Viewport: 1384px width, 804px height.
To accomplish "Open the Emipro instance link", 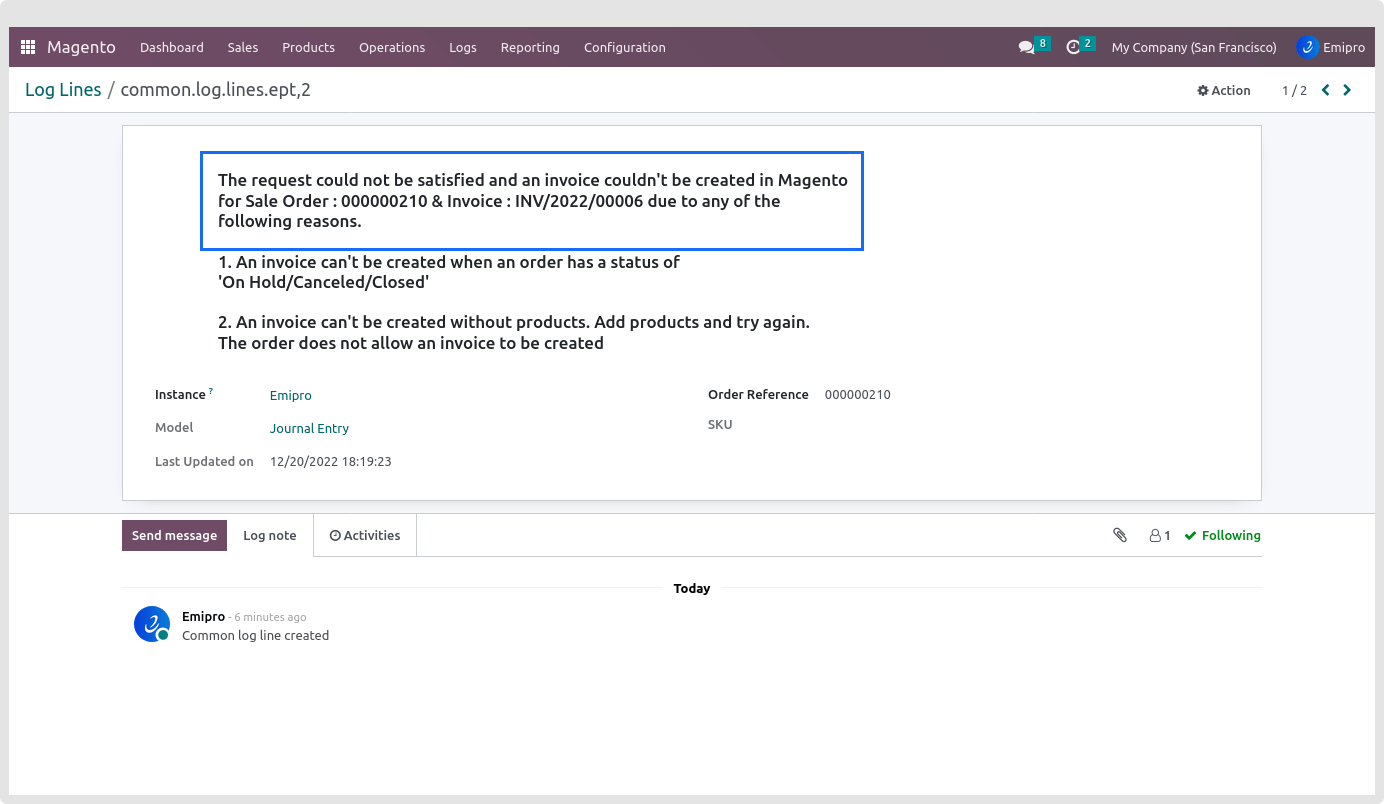I will click(291, 395).
